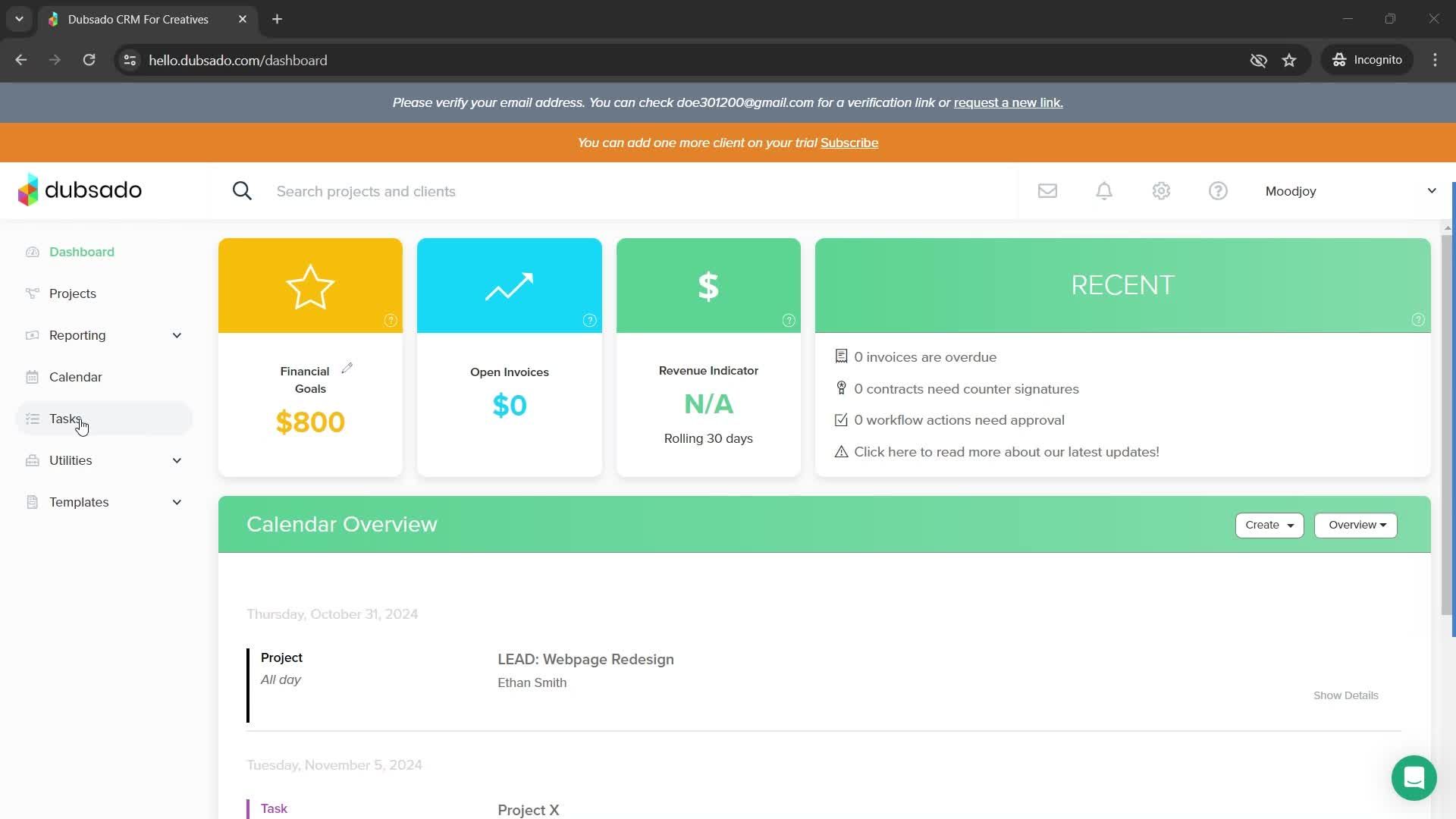Click the Projects sidebar icon
The image size is (1456, 819).
coord(32,293)
